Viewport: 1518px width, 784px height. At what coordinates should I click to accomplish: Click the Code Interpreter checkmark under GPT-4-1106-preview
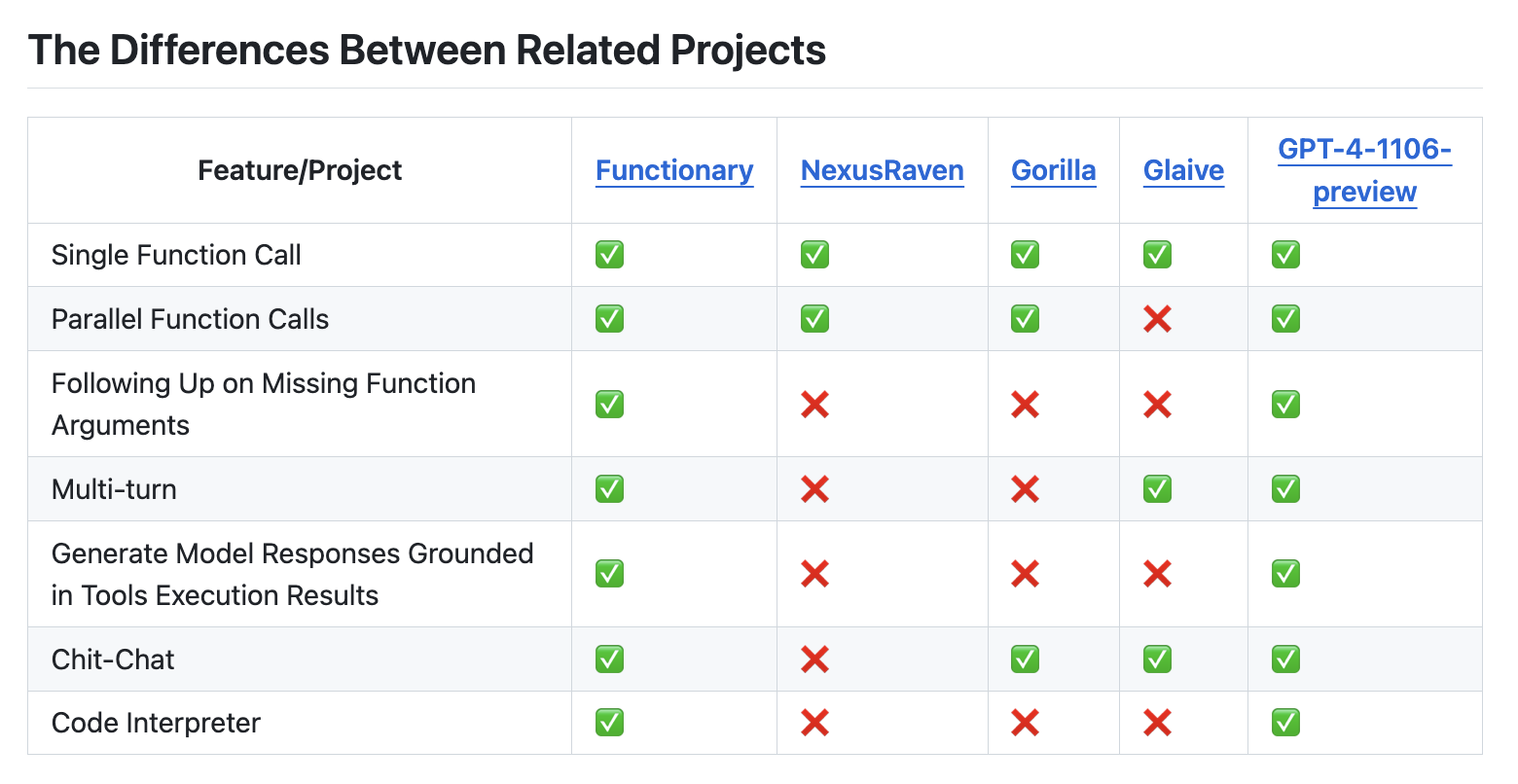1284,723
